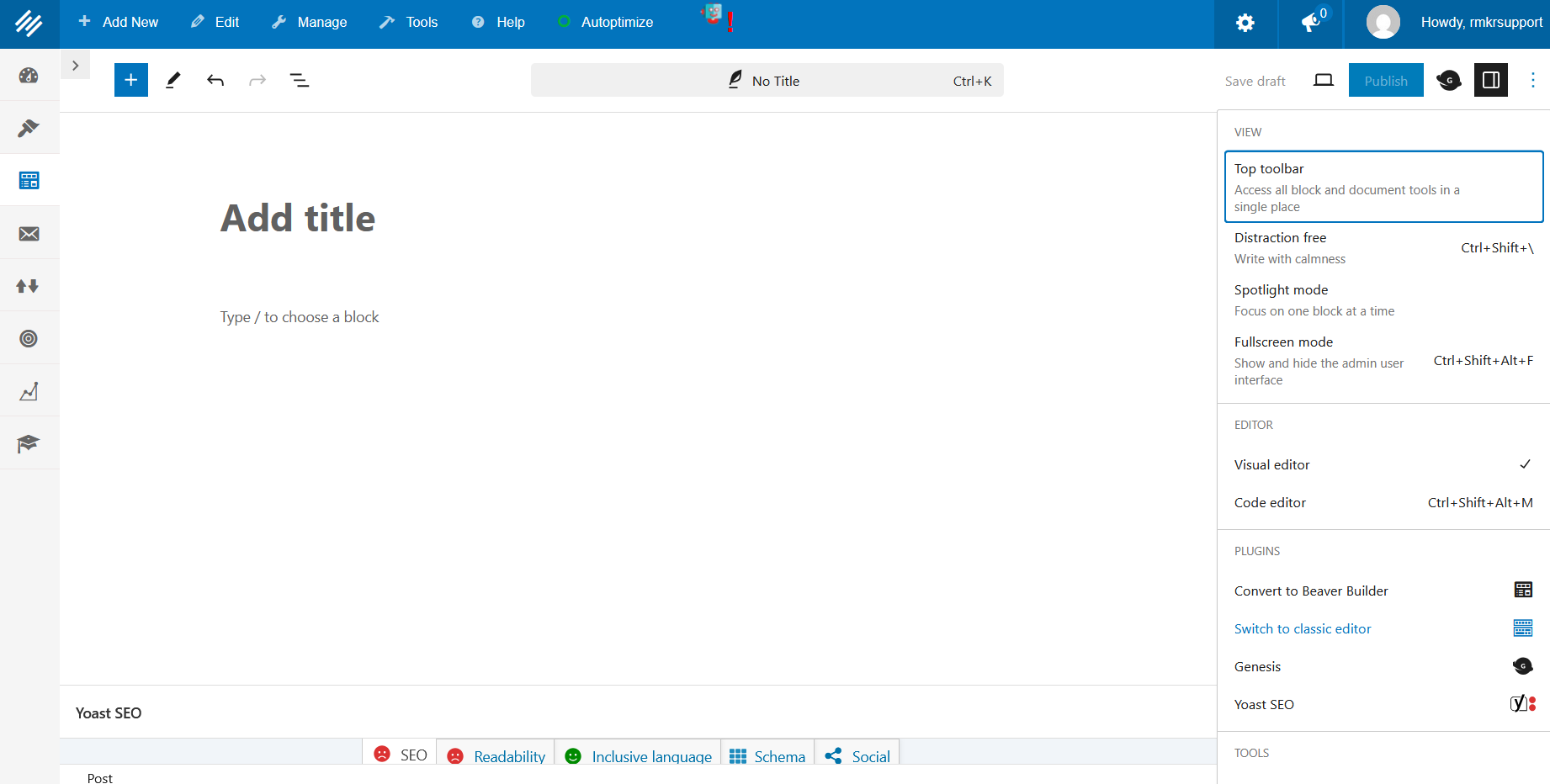This screenshot has height=784, width=1550.
Task: Switch to Code editor
Action: tap(1383, 502)
